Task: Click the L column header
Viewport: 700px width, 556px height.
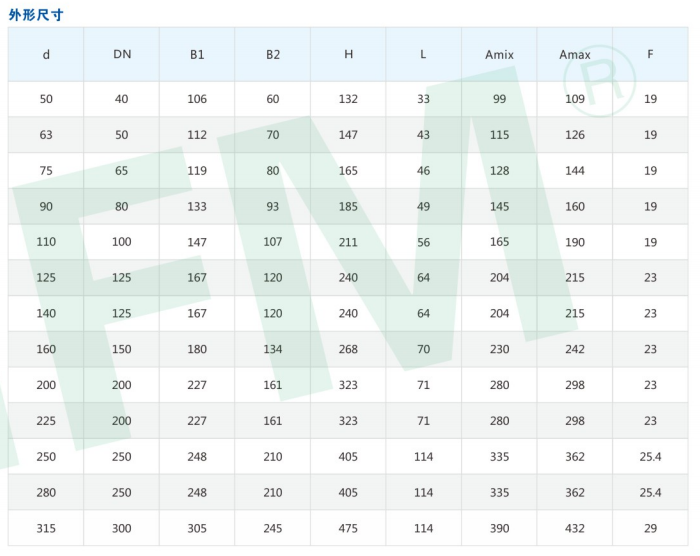Action: coord(423,54)
